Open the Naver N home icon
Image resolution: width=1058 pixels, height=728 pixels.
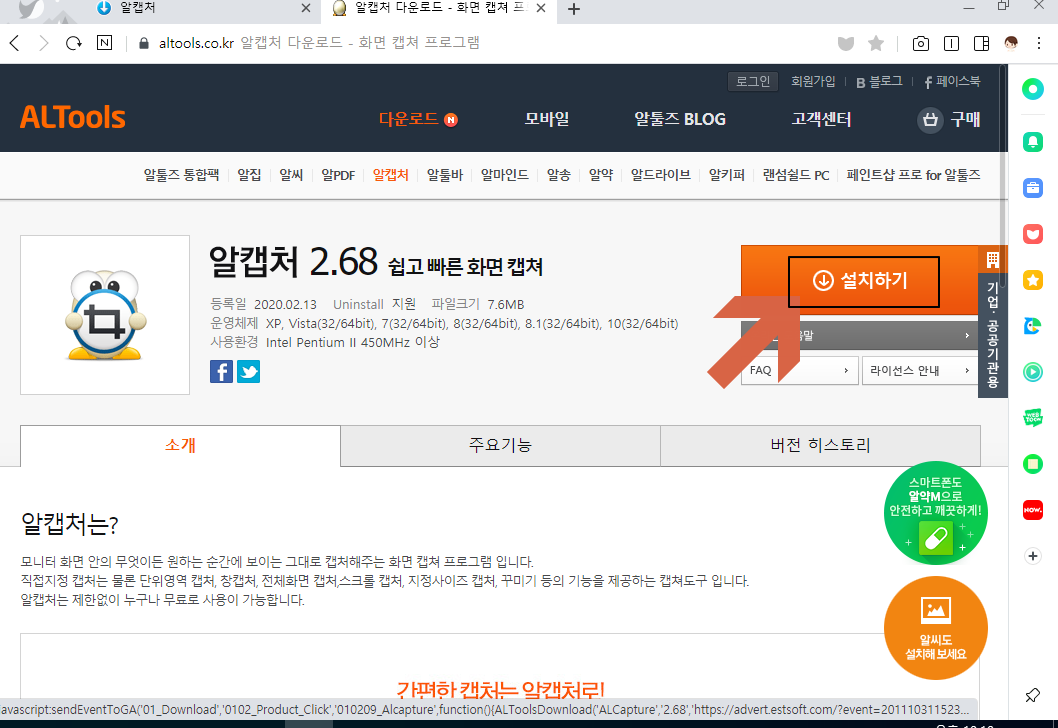pyautogui.click(x=105, y=43)
